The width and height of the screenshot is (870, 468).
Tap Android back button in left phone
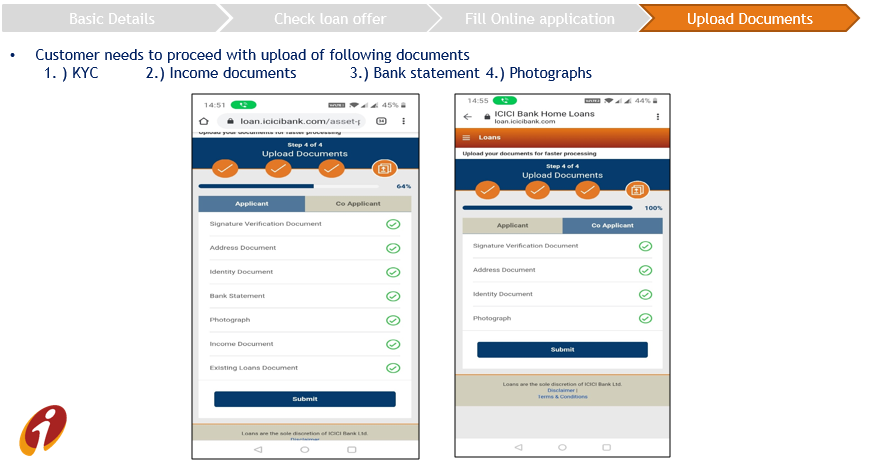[258, 450]
